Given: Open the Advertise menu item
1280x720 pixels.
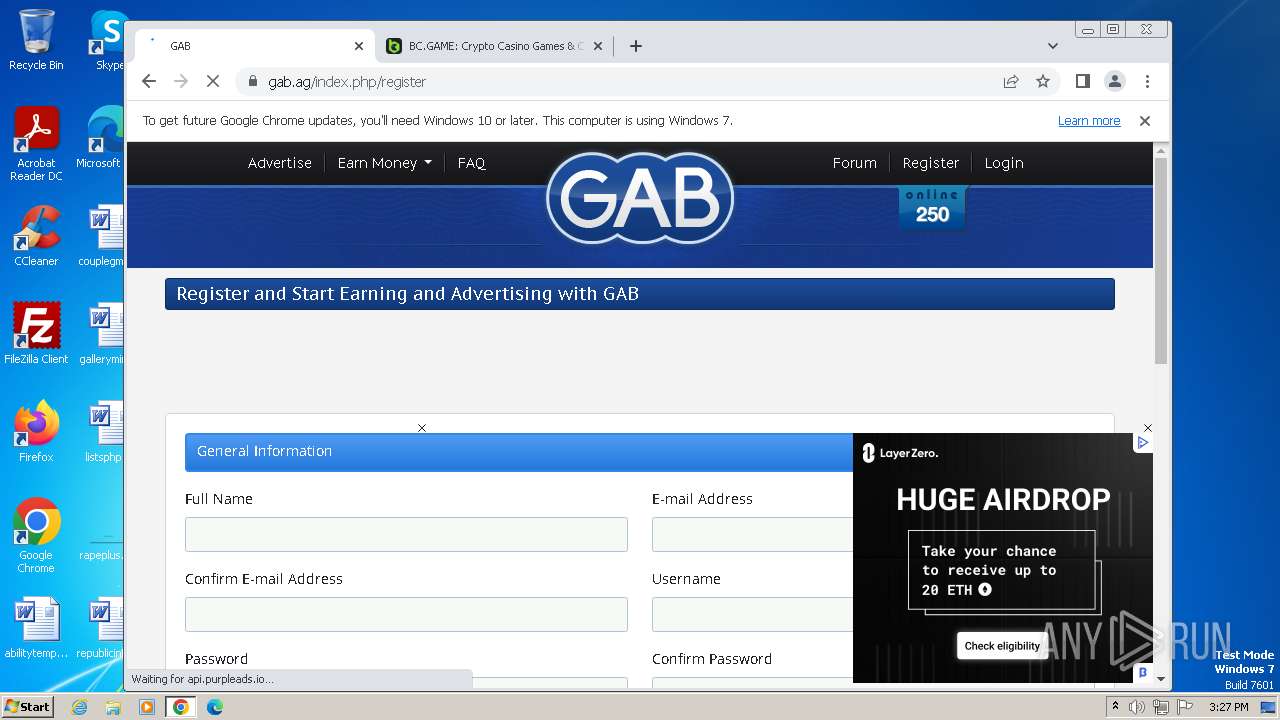Looking at the screenshot, I should tap(280, 163).
